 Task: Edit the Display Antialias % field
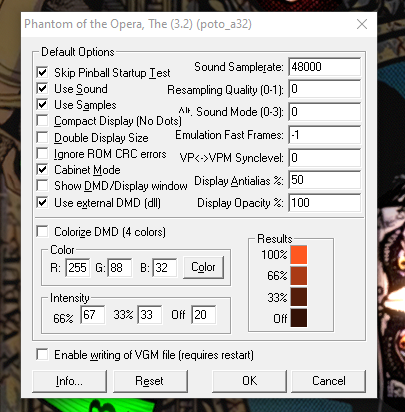324,180
